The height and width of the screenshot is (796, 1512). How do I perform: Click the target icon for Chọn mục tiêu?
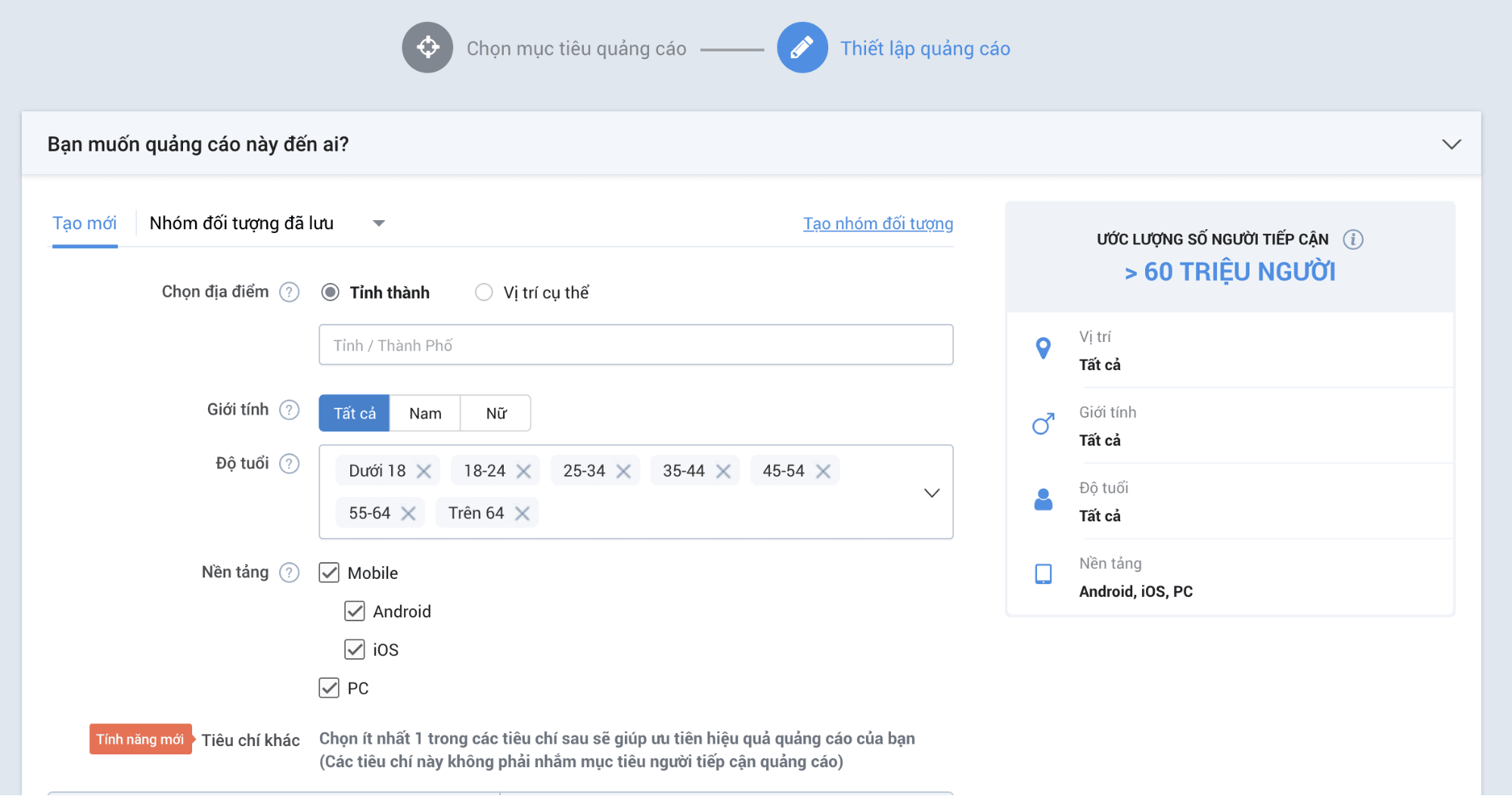click(x=427, y=48)
